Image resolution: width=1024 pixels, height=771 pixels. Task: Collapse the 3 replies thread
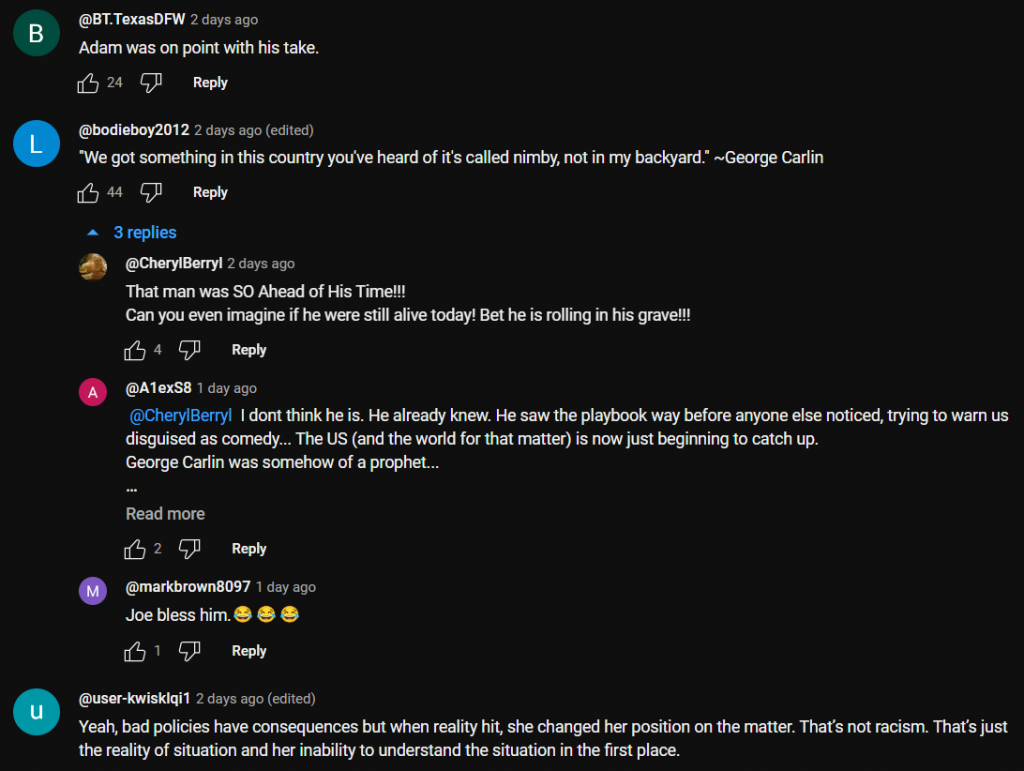click(132, 233)
